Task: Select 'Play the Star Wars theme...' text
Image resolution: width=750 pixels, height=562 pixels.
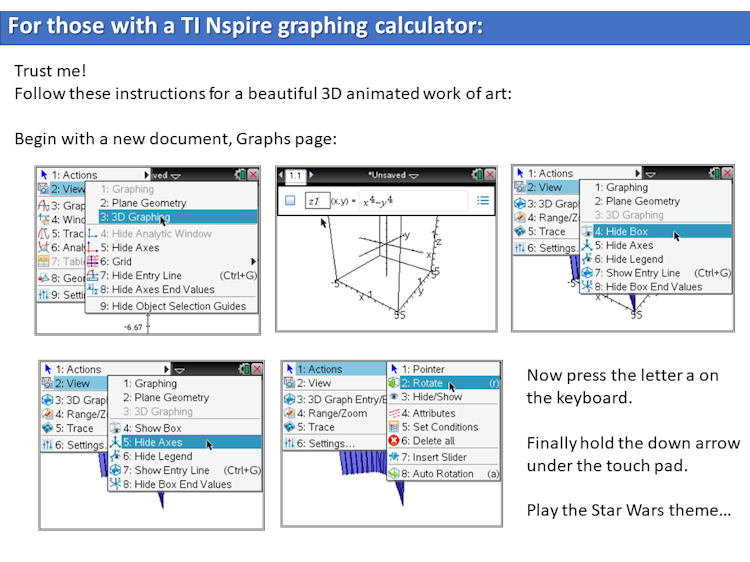Action: click(x=629, y=510)
